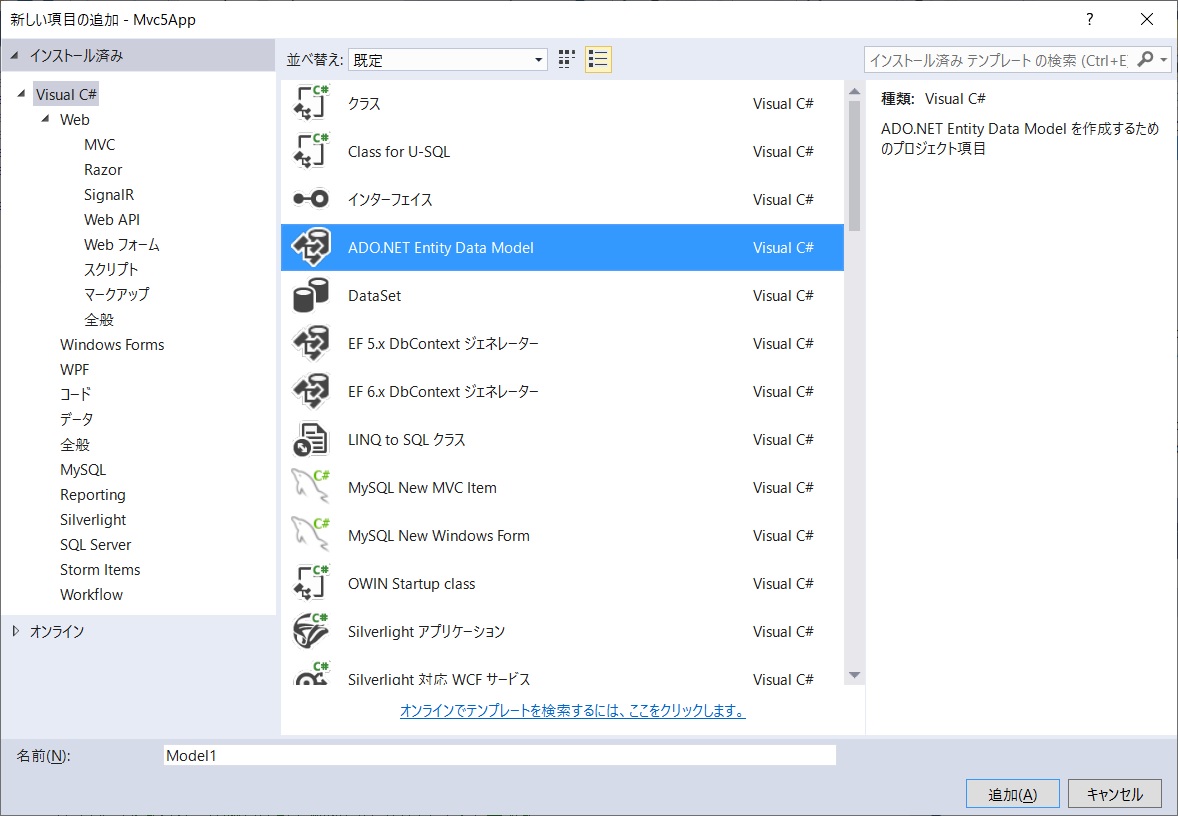1178x816 pixels.
Task: Select SQL Server category in tree
Action: [x=95, y=545]
